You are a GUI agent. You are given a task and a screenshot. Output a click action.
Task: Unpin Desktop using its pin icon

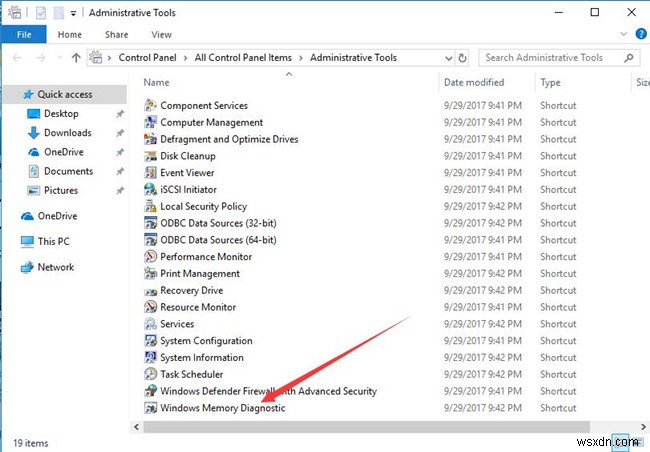(x=120, y=114)
